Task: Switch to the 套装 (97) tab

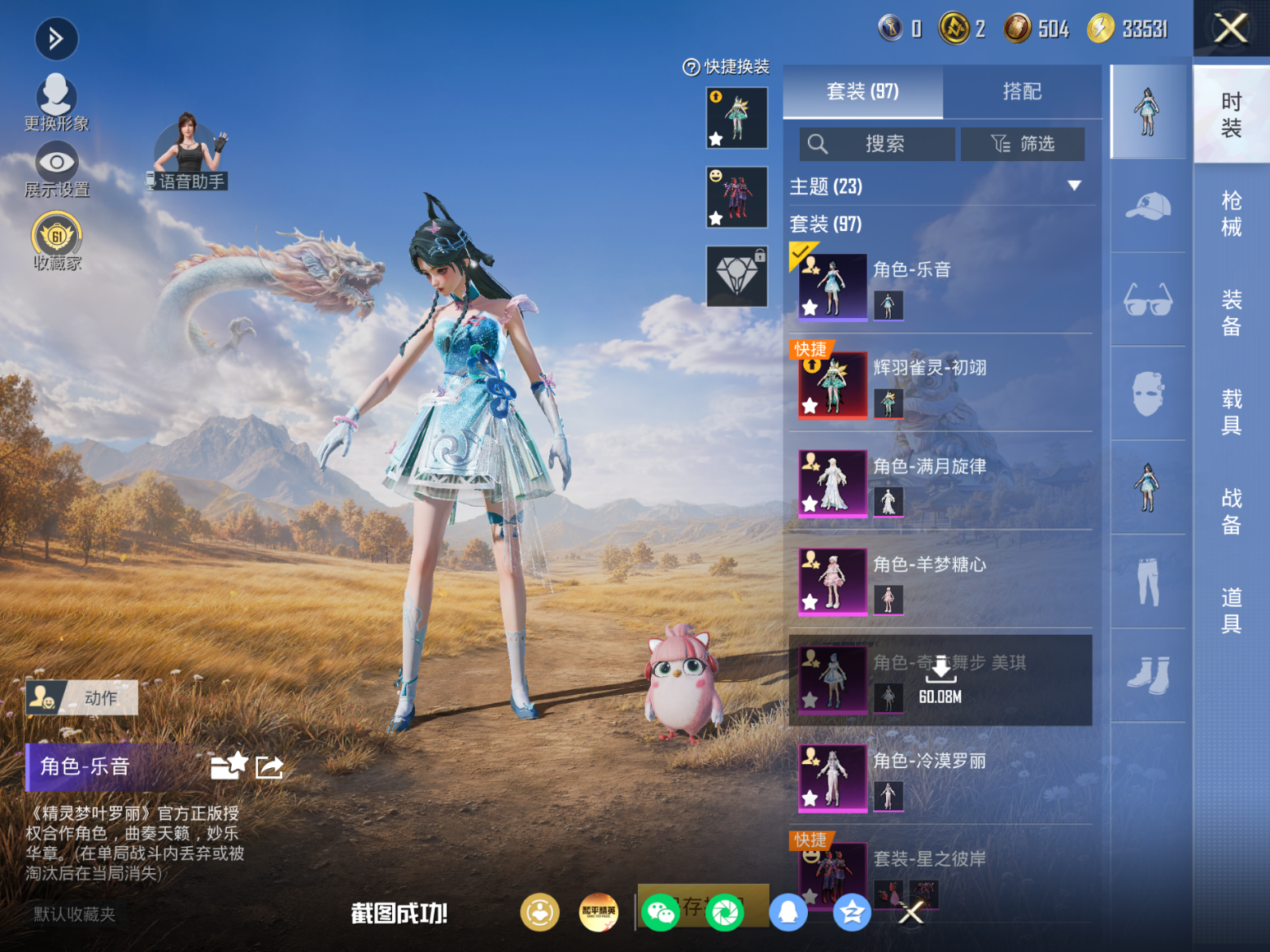Action: click(862, 91)
